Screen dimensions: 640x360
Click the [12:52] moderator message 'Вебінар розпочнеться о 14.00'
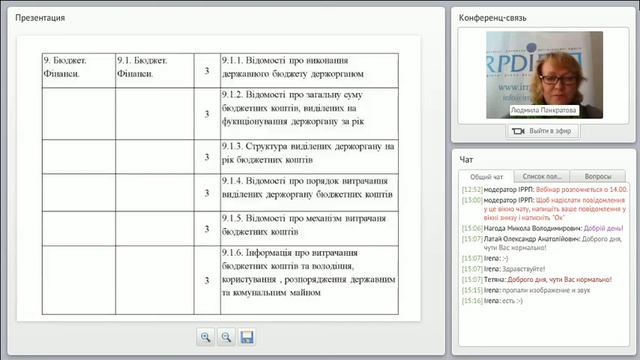[x=544, y=190]
